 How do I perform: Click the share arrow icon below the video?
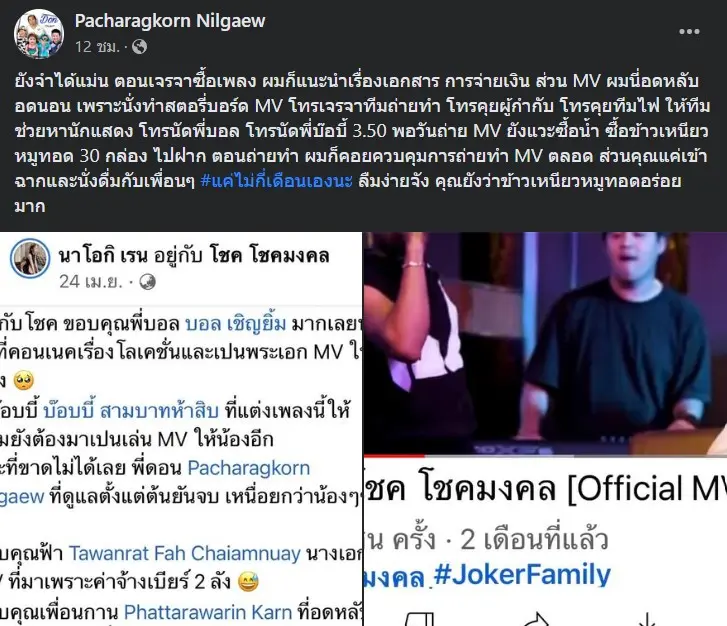coord(537,620)
